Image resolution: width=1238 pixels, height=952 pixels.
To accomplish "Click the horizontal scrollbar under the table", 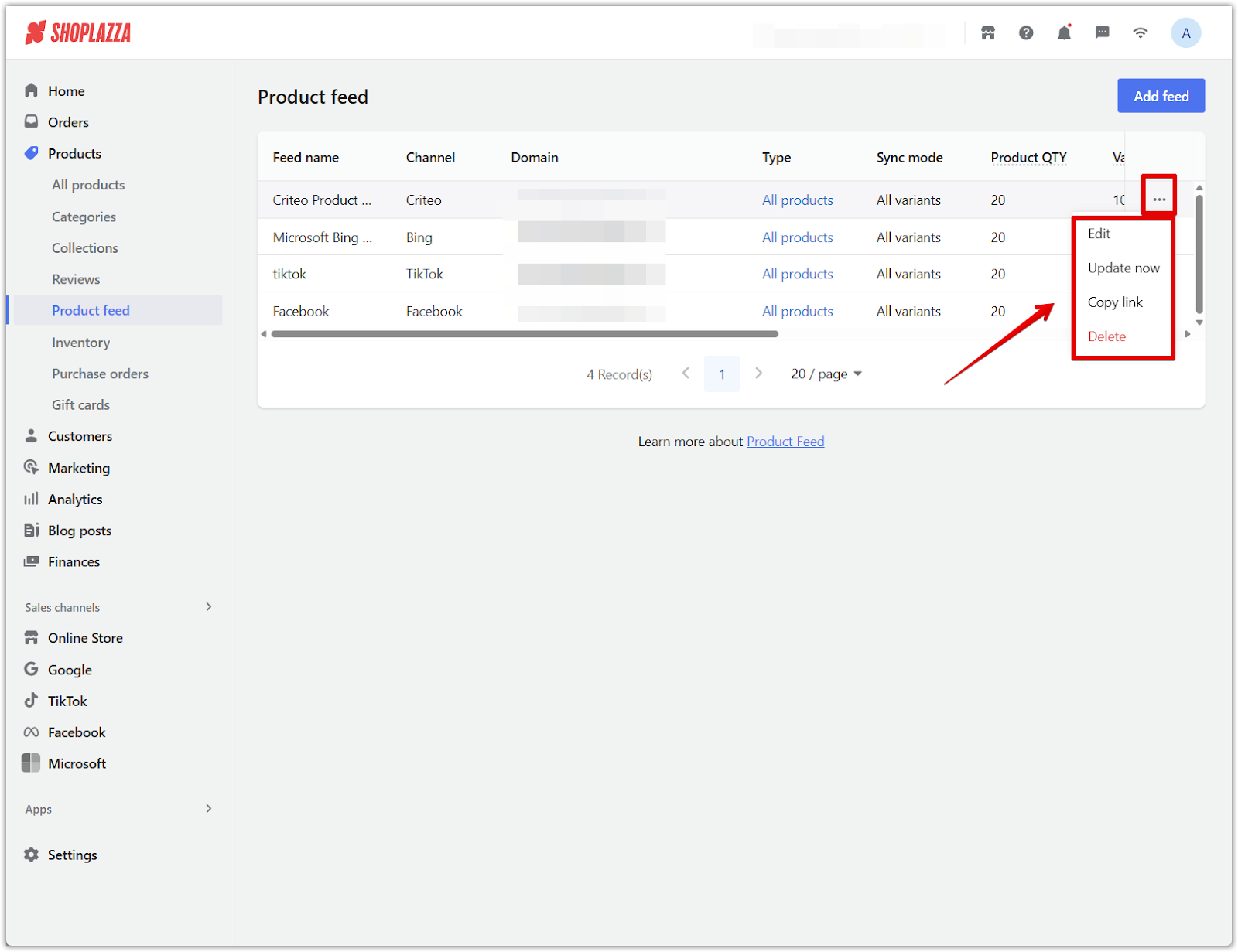I will (x=525, y=334).
